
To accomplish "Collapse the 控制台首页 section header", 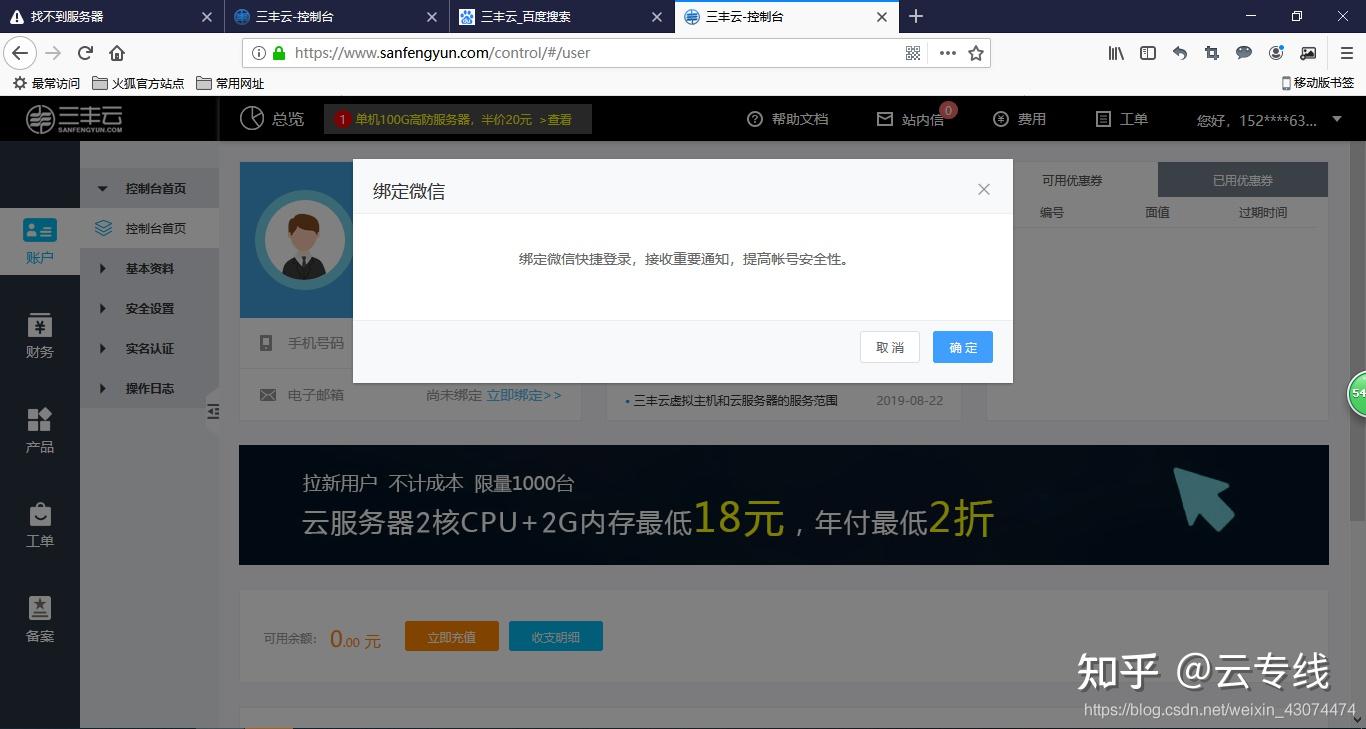I will [149, 188].
